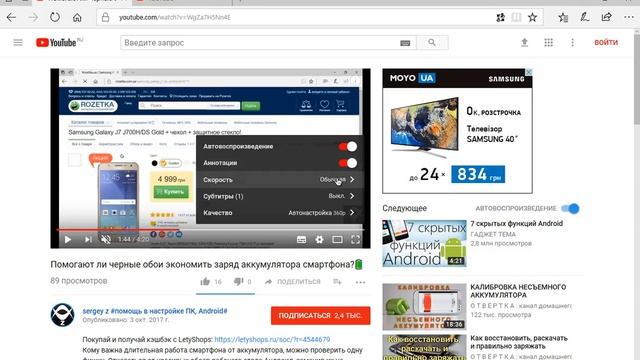The width and height of the screenshot is (640, 360).
Task: Click the player settings gear
Action: tap(319, 240)
